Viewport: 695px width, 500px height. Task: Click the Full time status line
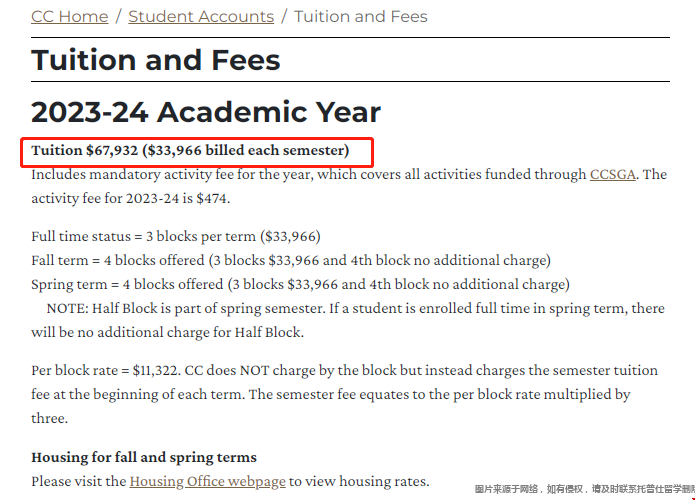176,236
